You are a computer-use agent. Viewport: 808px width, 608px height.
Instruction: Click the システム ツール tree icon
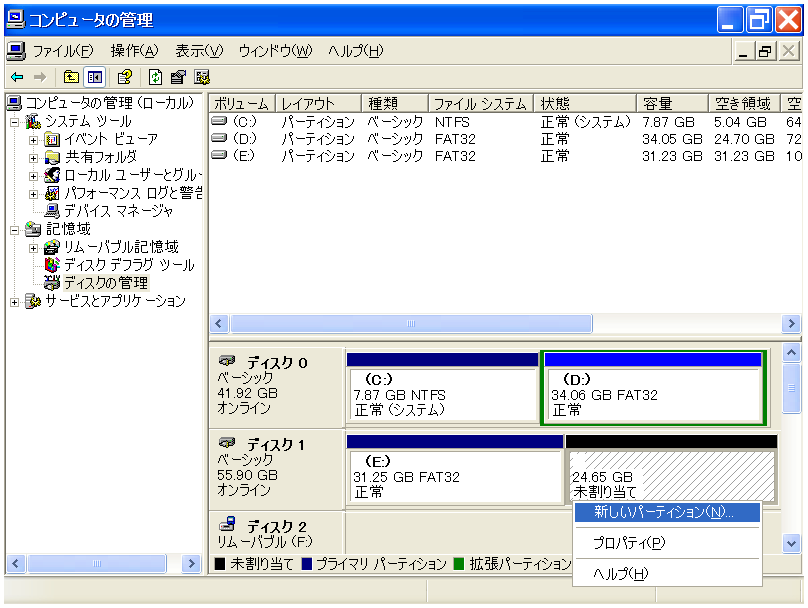click(33, 122)
